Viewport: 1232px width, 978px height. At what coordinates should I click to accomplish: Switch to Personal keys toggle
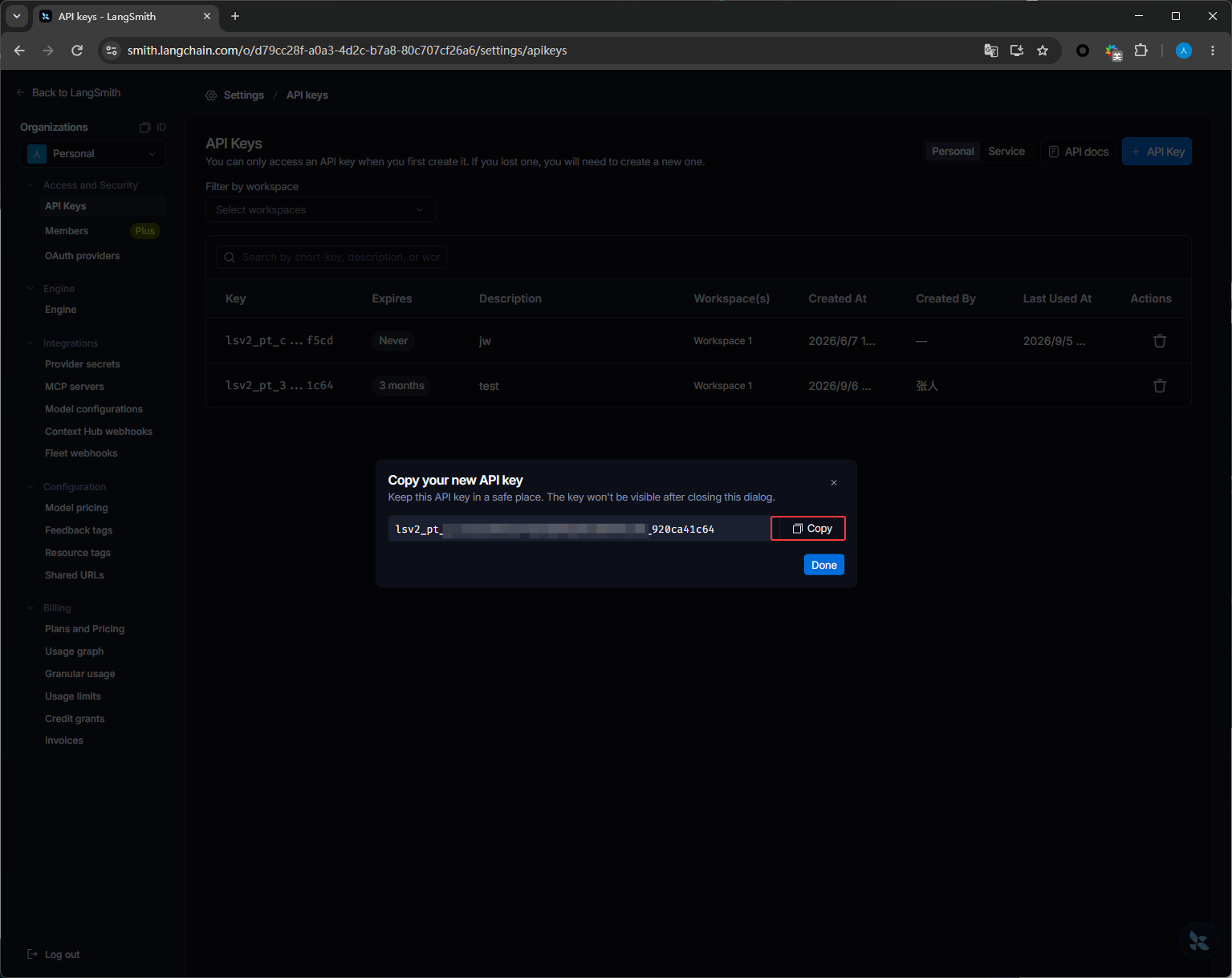point(953,152)
